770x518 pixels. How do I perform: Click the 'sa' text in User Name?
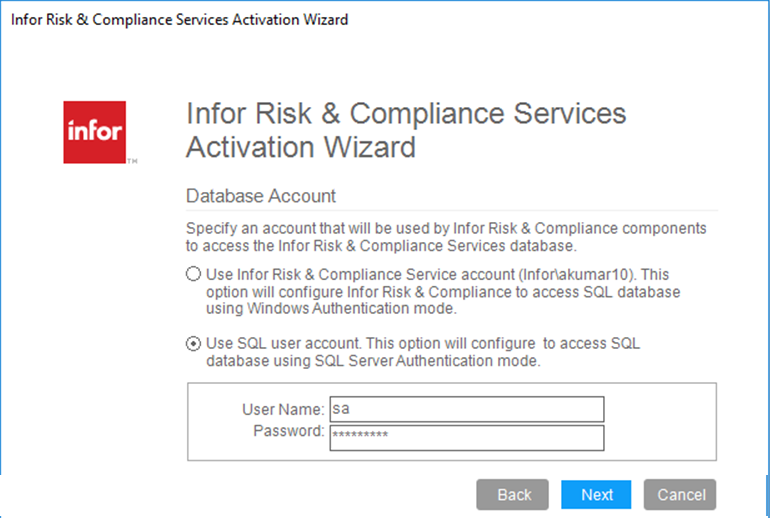[339, 409]
